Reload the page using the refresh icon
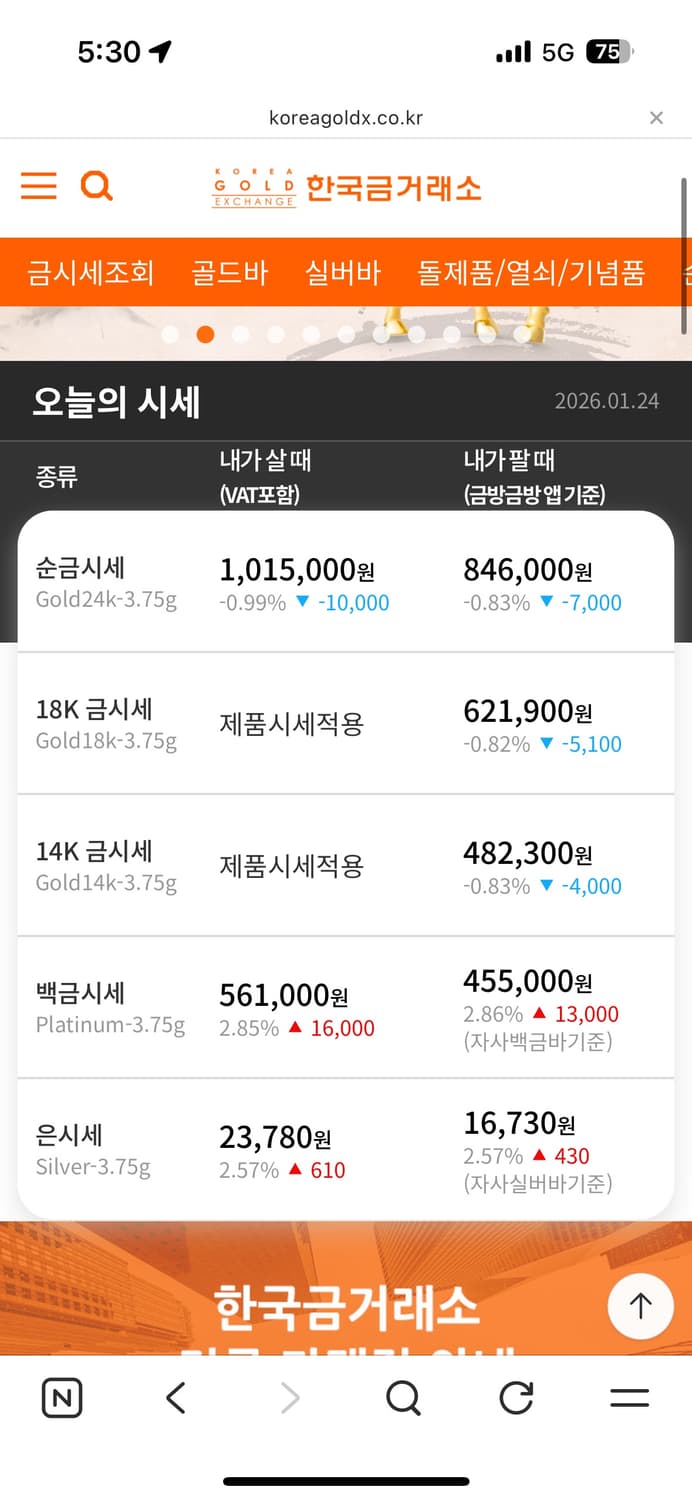 point(516,1398)
